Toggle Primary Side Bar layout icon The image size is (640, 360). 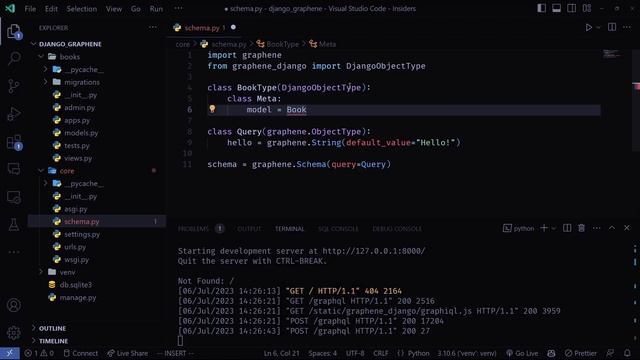point(541,8)
